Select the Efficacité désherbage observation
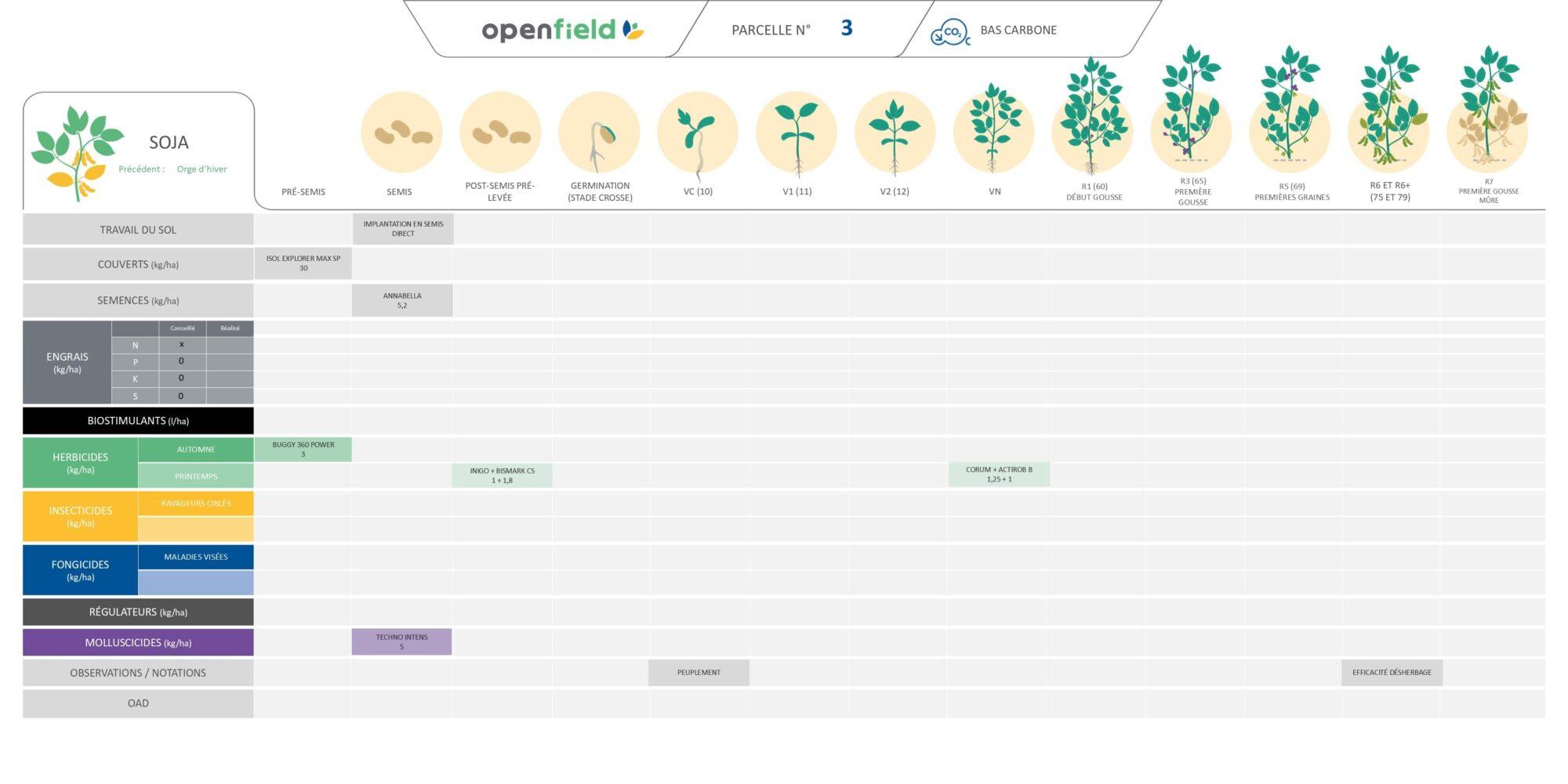The height and width of the screenshot is (784, 1568). (1392, 673)
